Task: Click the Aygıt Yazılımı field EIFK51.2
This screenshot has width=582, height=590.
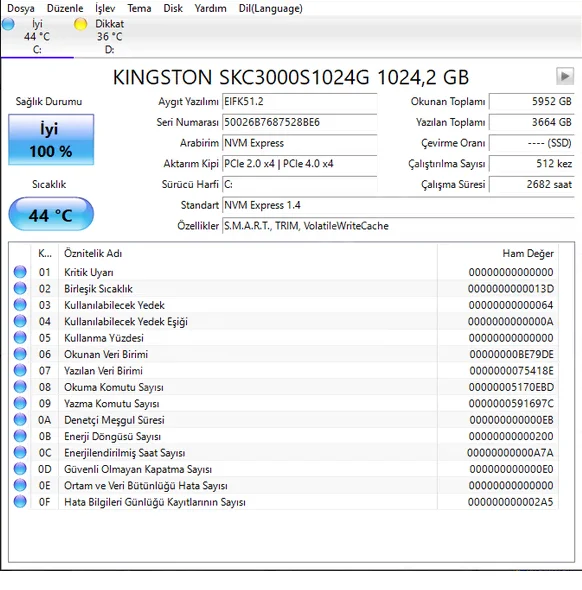Action: click(300, 102)
